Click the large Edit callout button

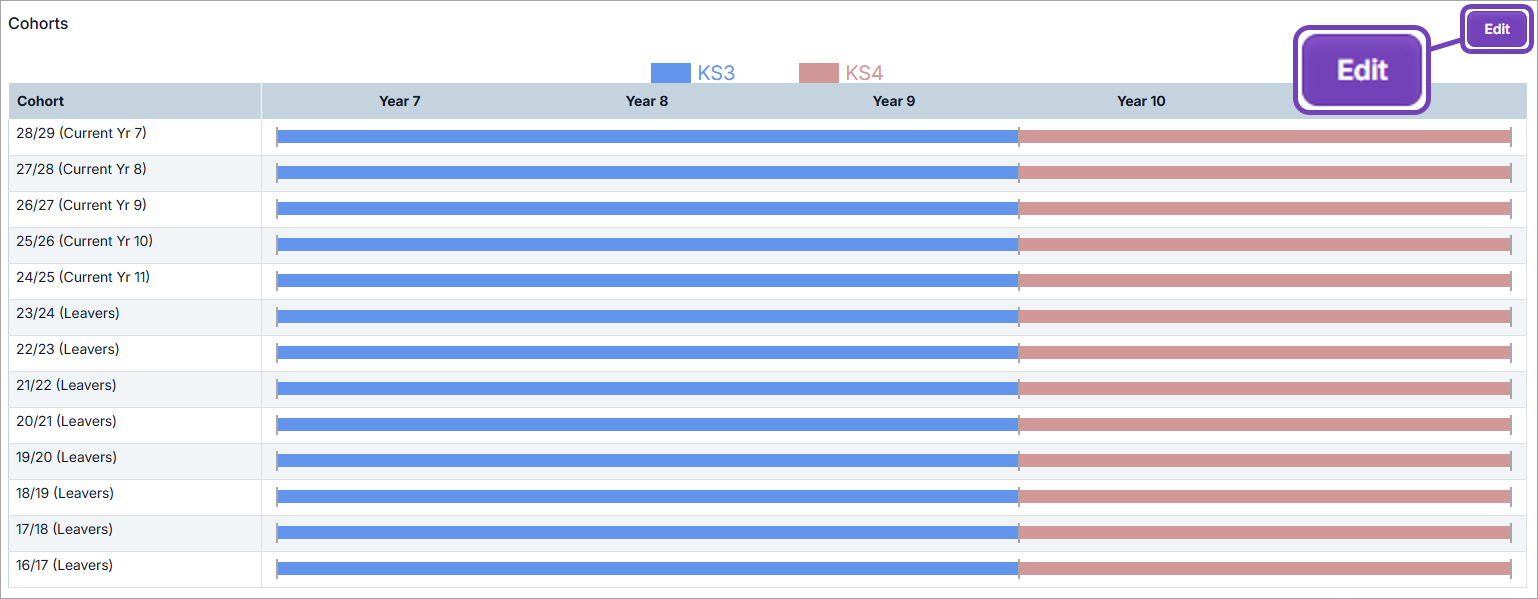coord(1362,70)
